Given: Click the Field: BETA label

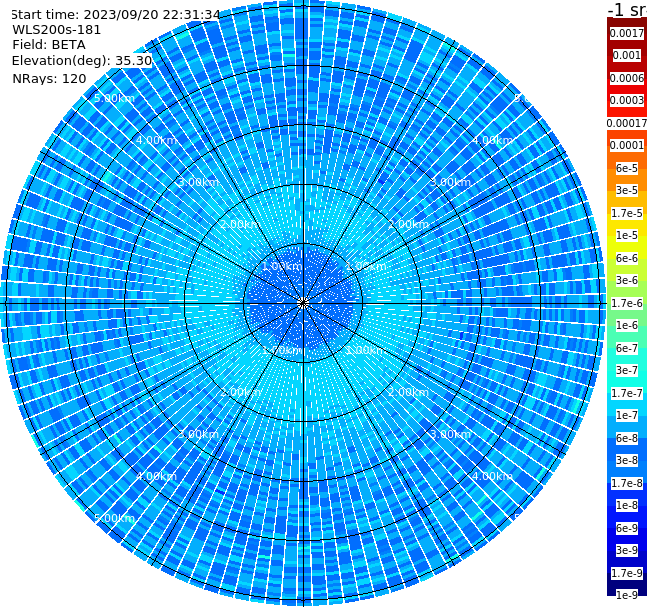Looking at the screenshot, I should coord(49,45).
